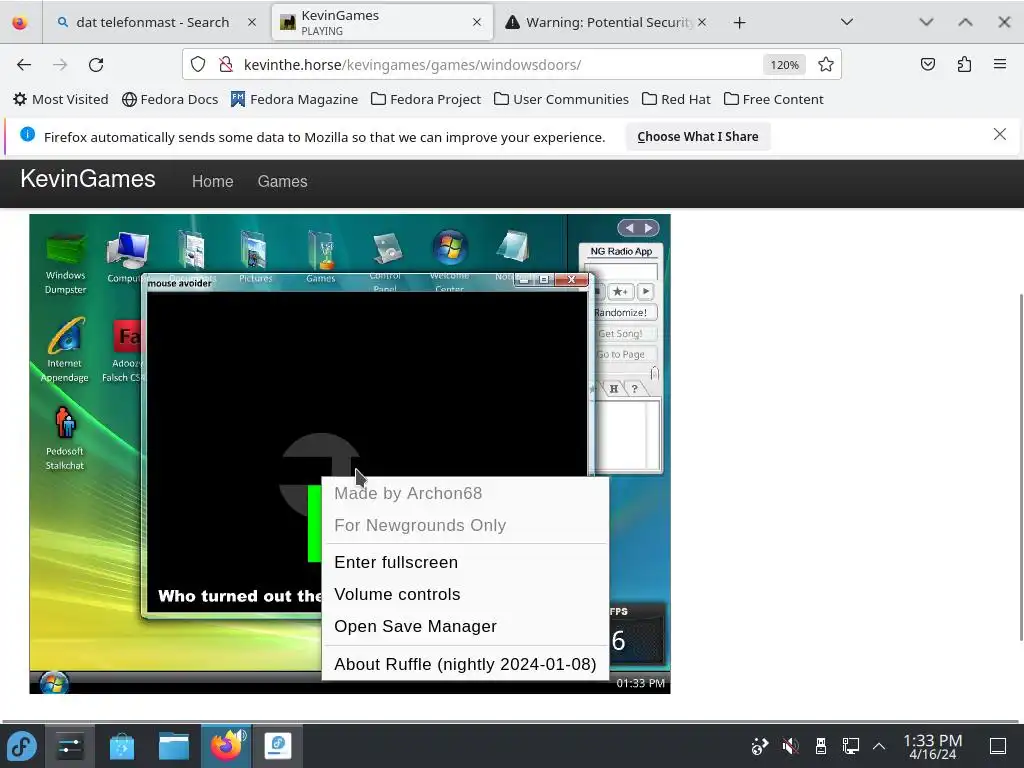
Task: Switch to Warning: Potential Security tab
Action: tap(608, 22)
